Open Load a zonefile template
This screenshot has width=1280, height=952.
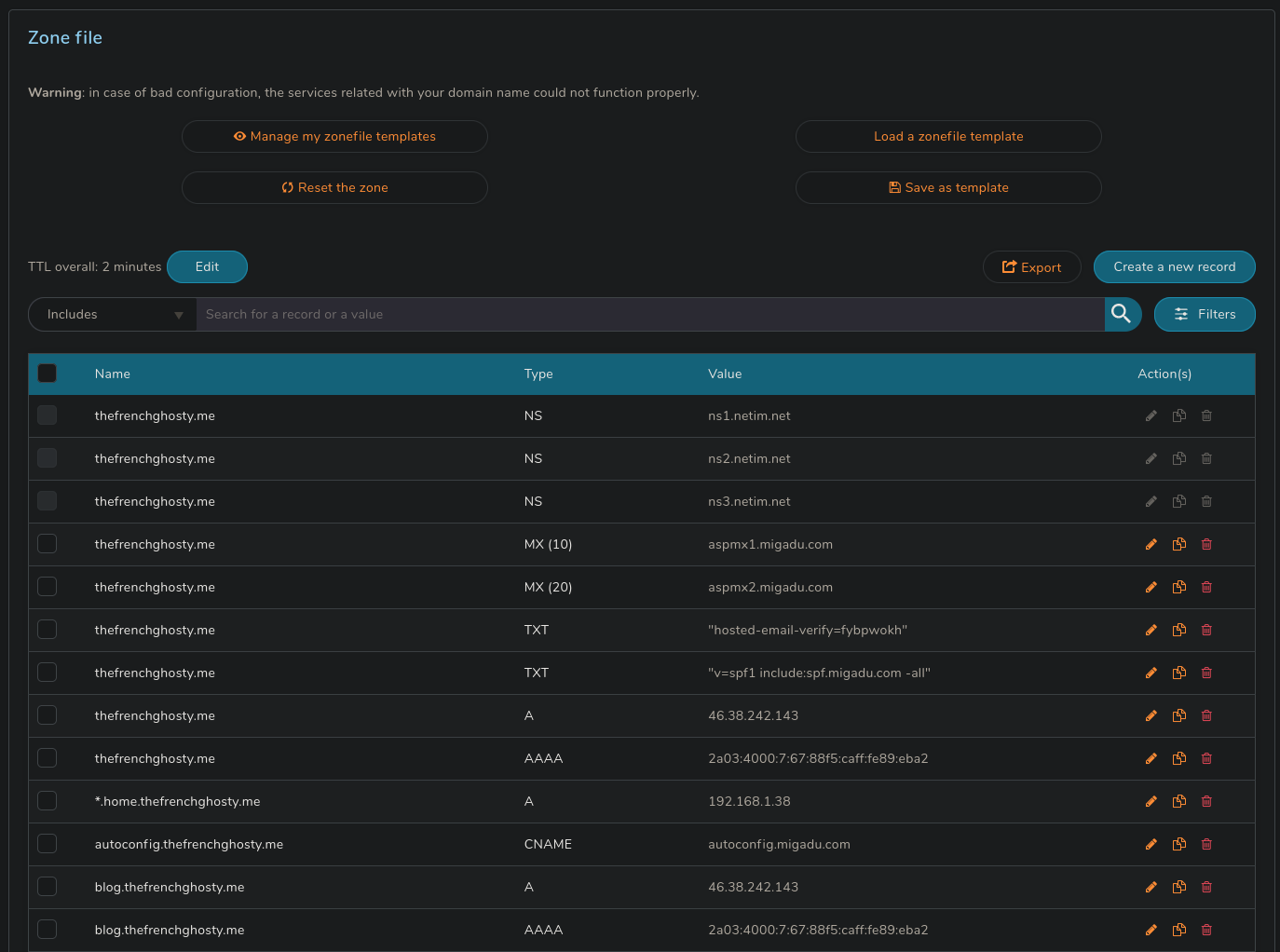[948, 137]
